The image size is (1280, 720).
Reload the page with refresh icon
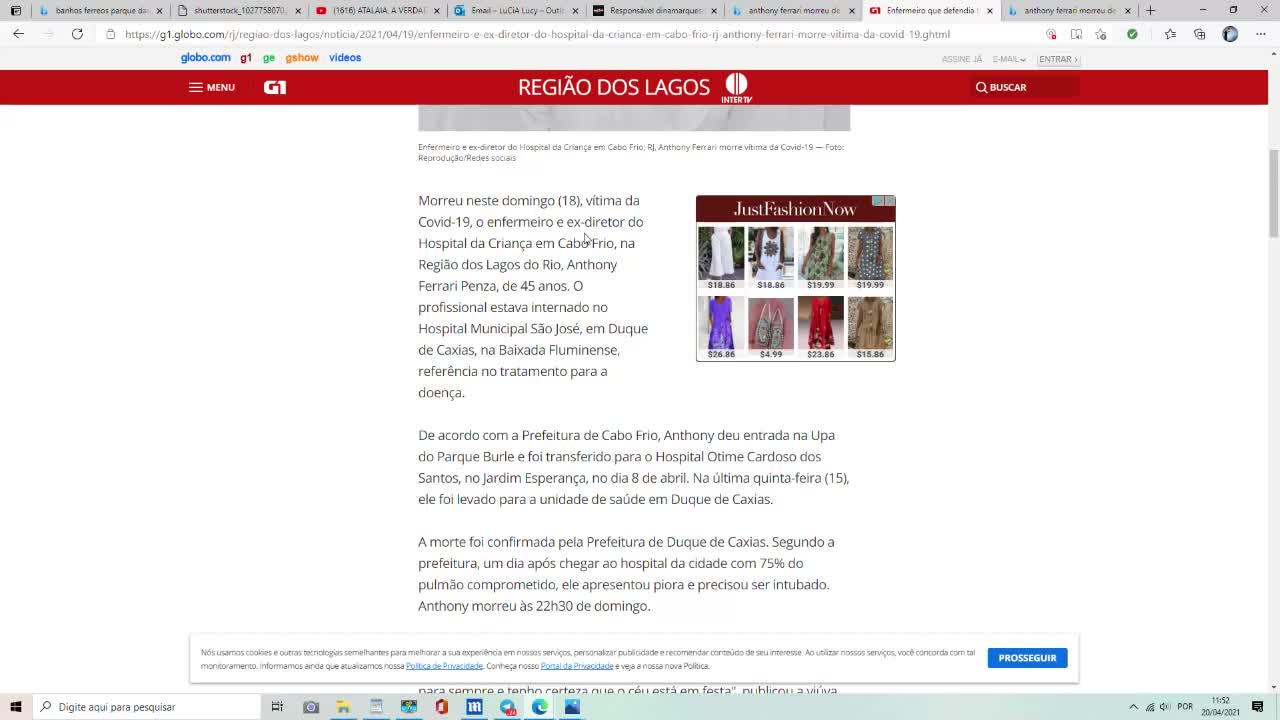(77, 34)
